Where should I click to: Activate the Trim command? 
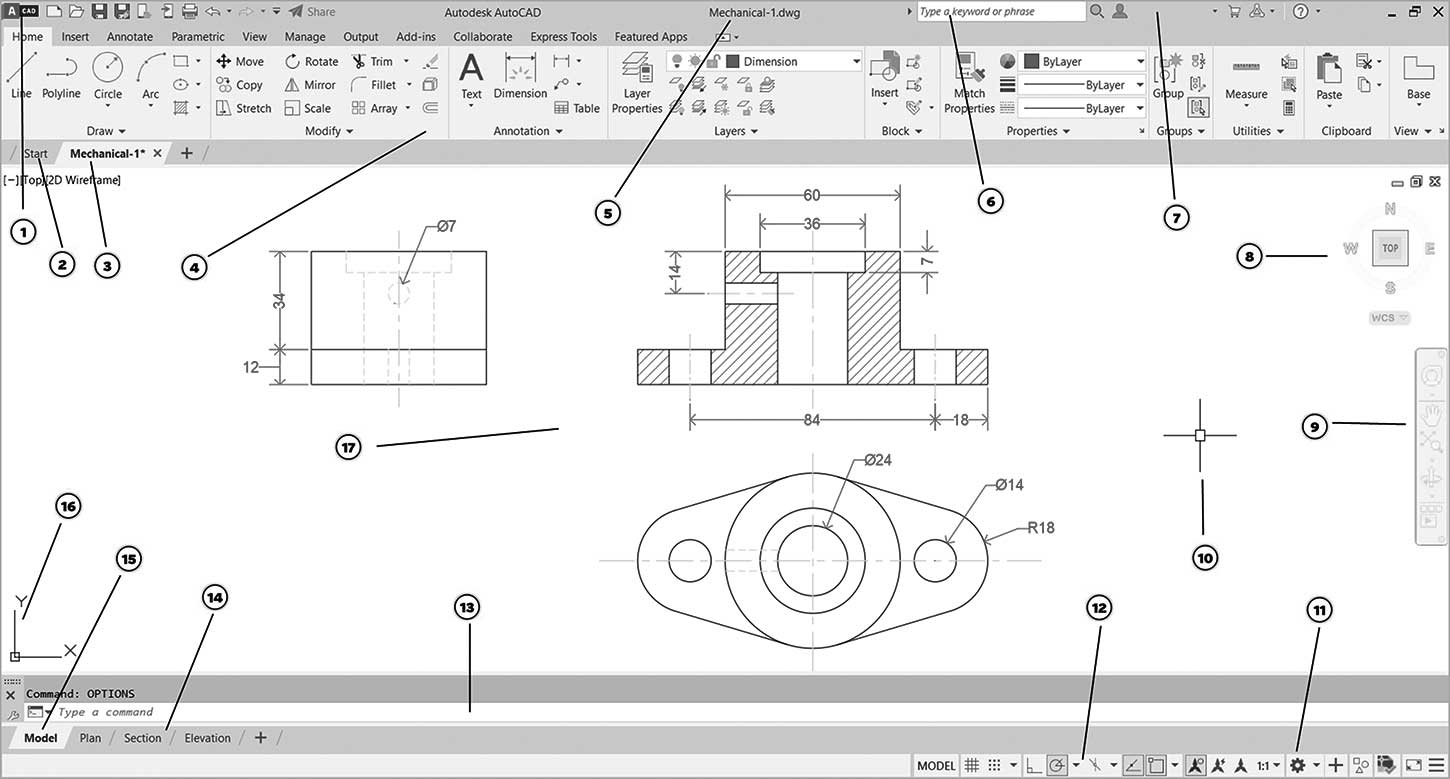point(373,61)
